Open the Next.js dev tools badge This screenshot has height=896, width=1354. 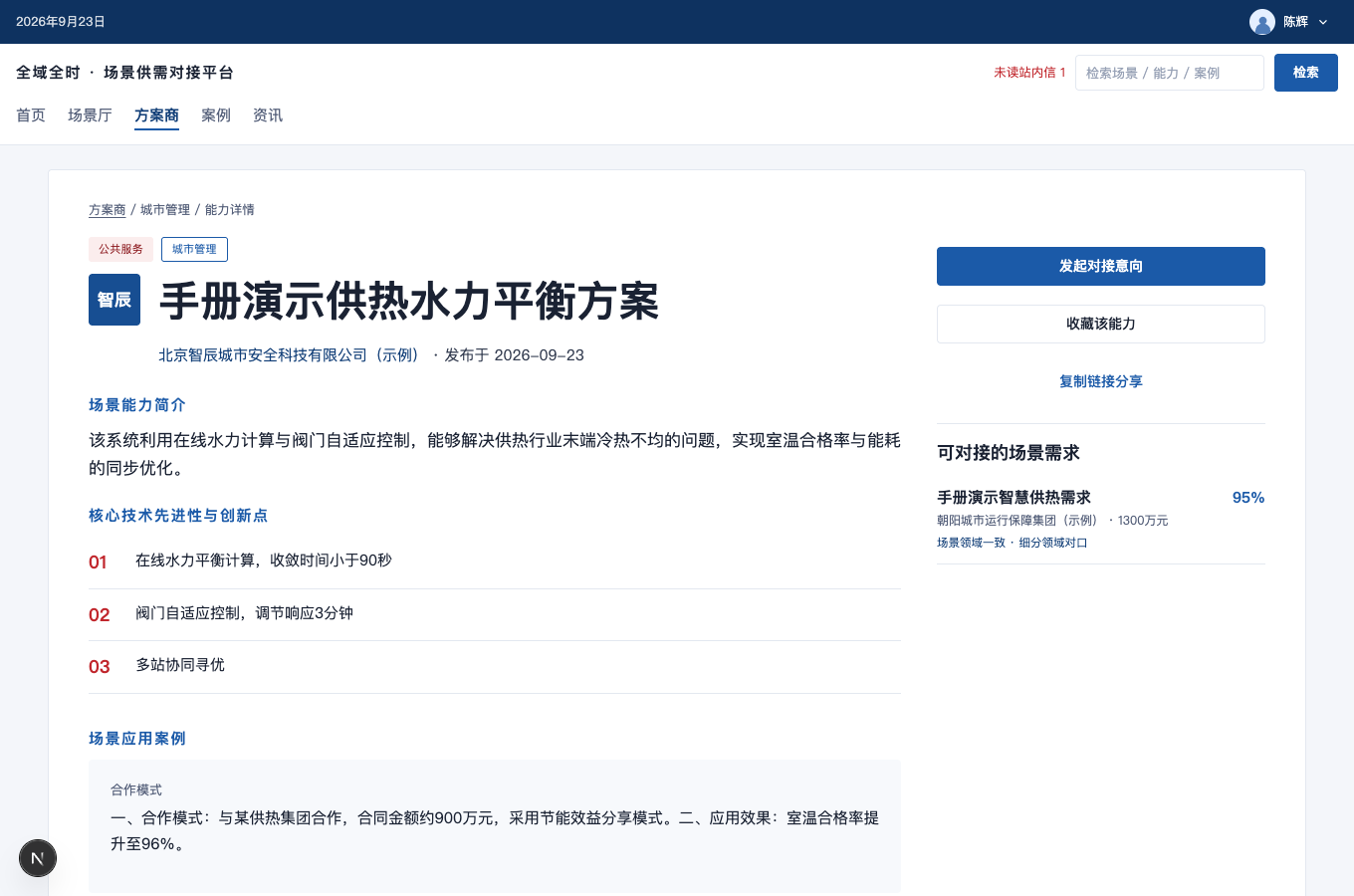click(38, 858)
